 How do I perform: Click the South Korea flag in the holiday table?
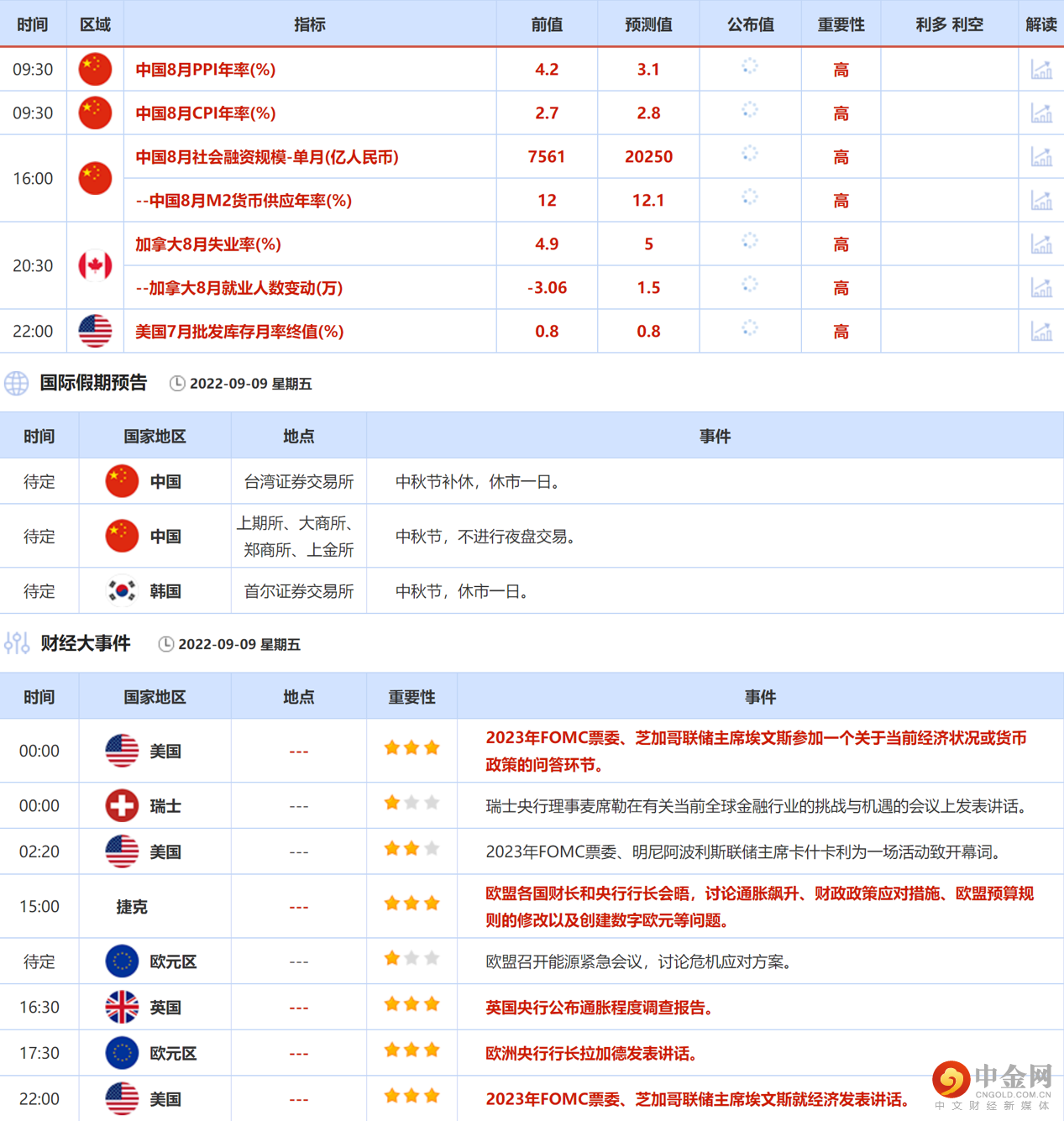pos(122,590)
